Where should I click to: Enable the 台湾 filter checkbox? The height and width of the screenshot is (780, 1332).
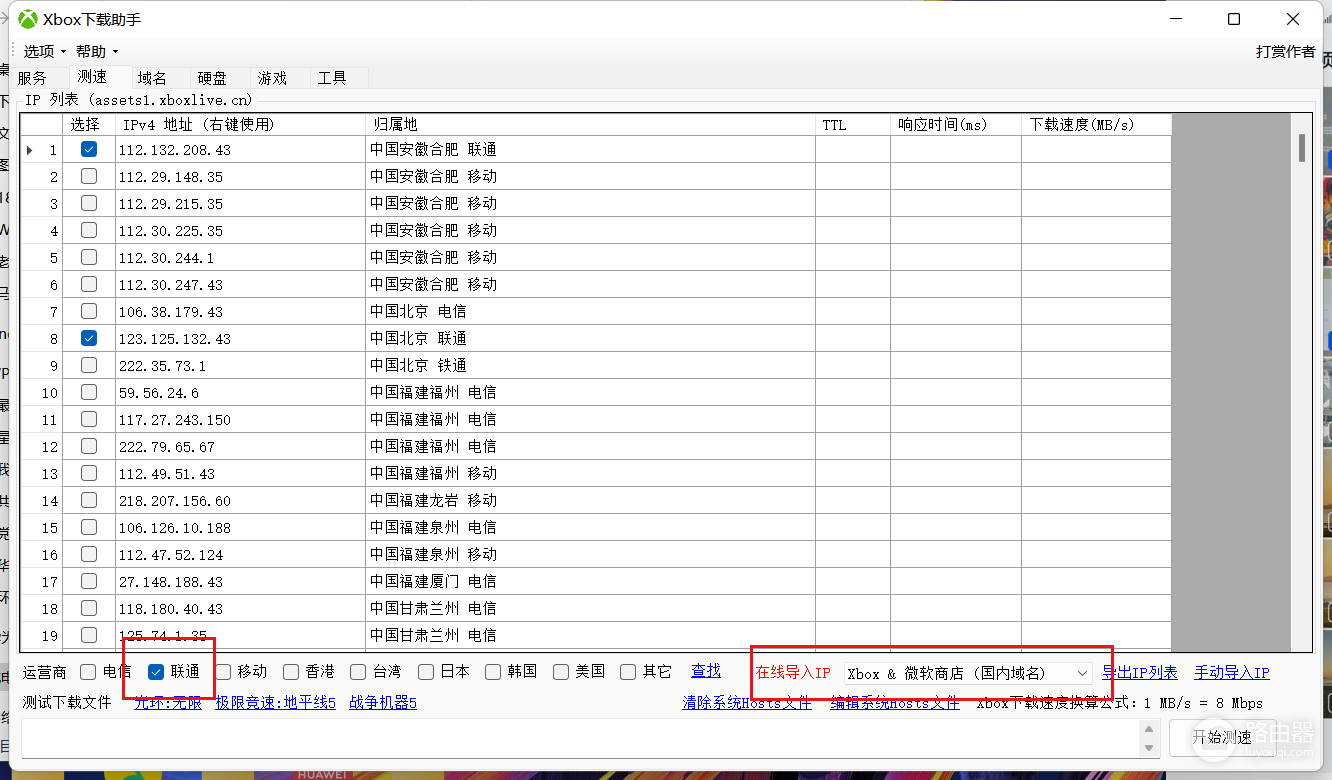tap(358, 671)
